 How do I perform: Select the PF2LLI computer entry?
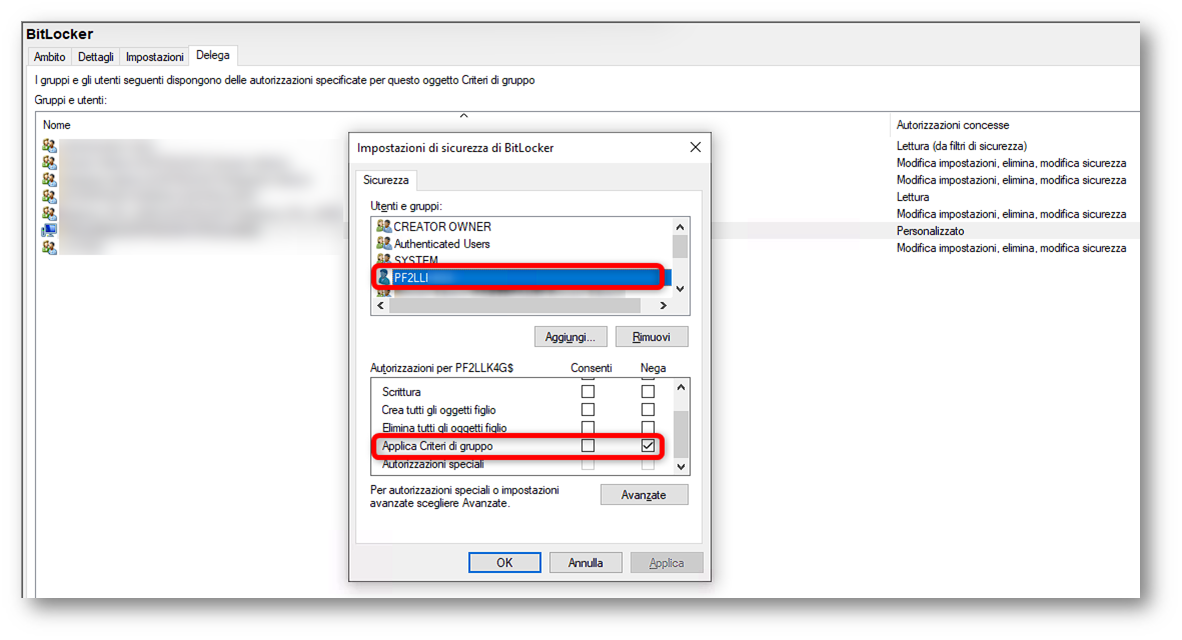click(x=521, y=277)
